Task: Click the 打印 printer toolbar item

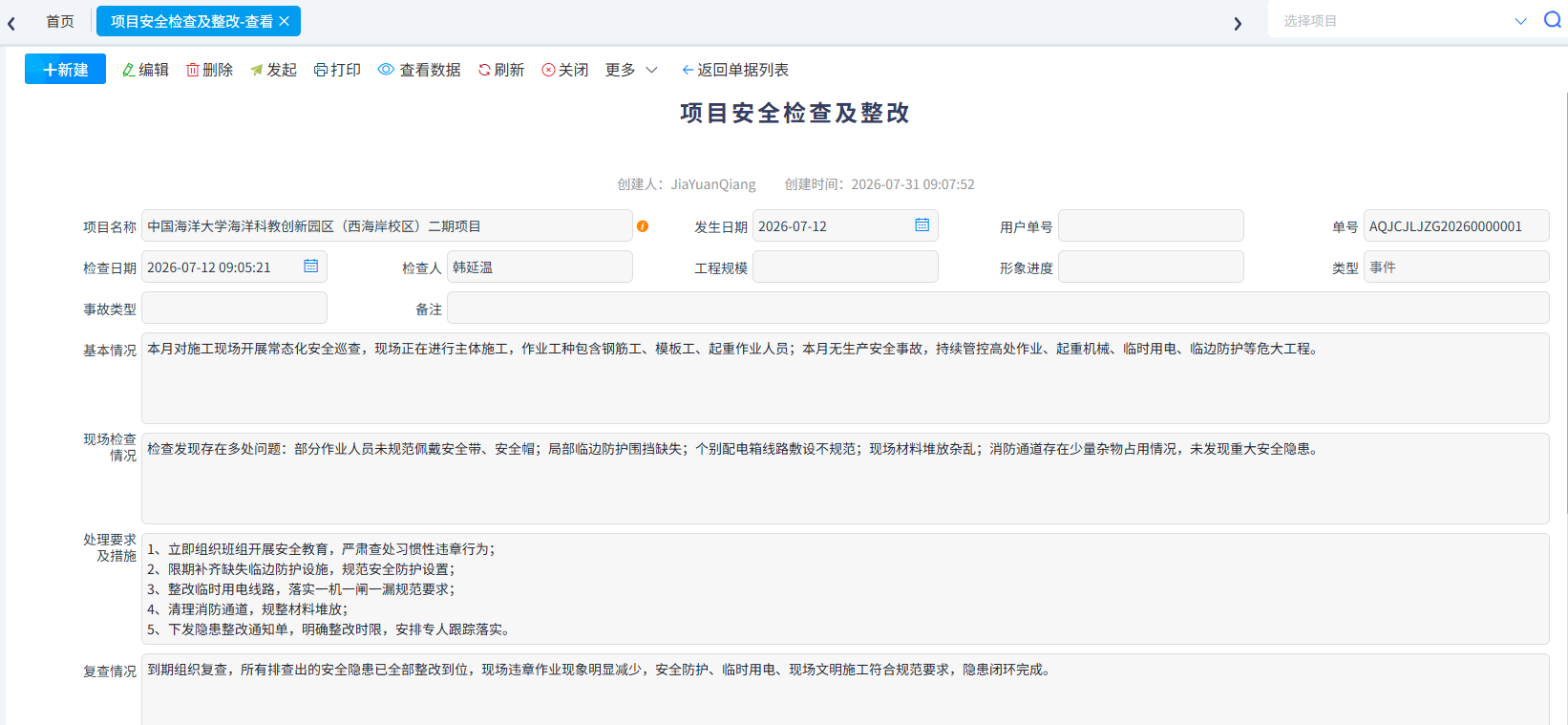Action: [x=337, y=70]
